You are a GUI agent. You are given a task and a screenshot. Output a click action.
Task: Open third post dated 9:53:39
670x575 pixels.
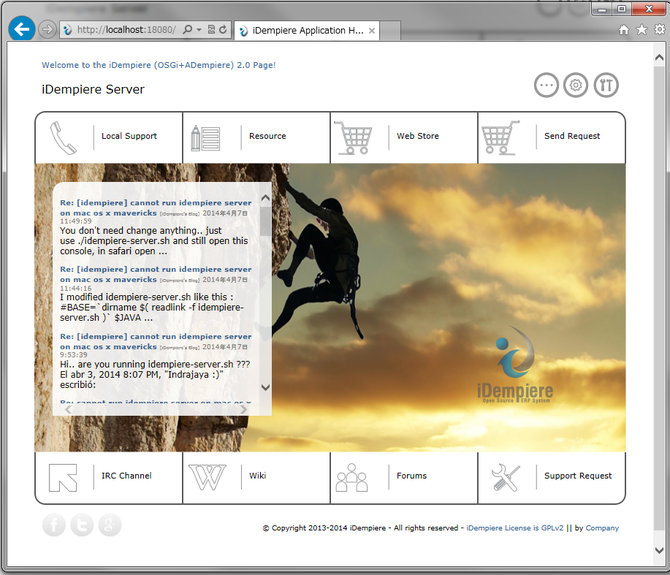pos(156,341)
